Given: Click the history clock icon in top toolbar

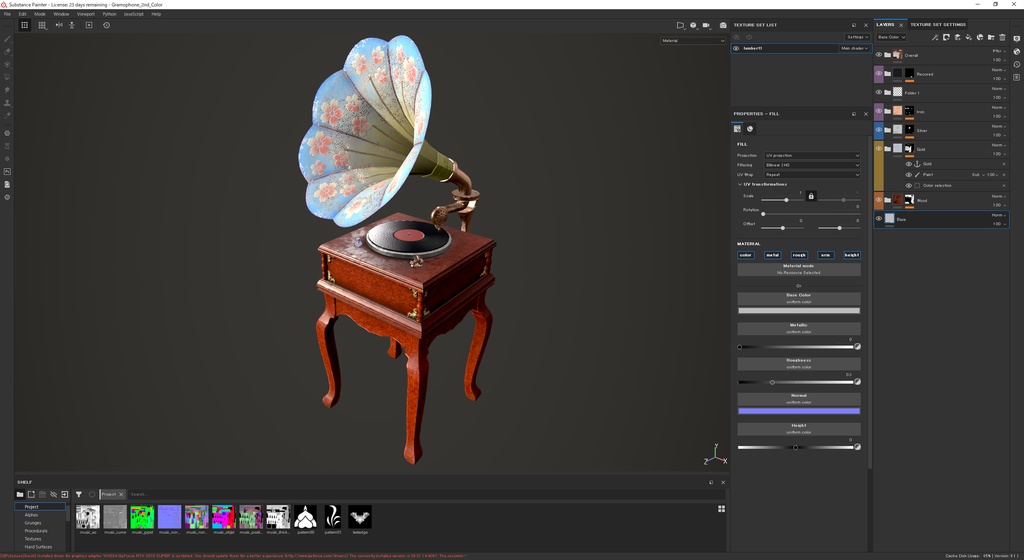Looking at the screenshot, I should tap(106, 25).
